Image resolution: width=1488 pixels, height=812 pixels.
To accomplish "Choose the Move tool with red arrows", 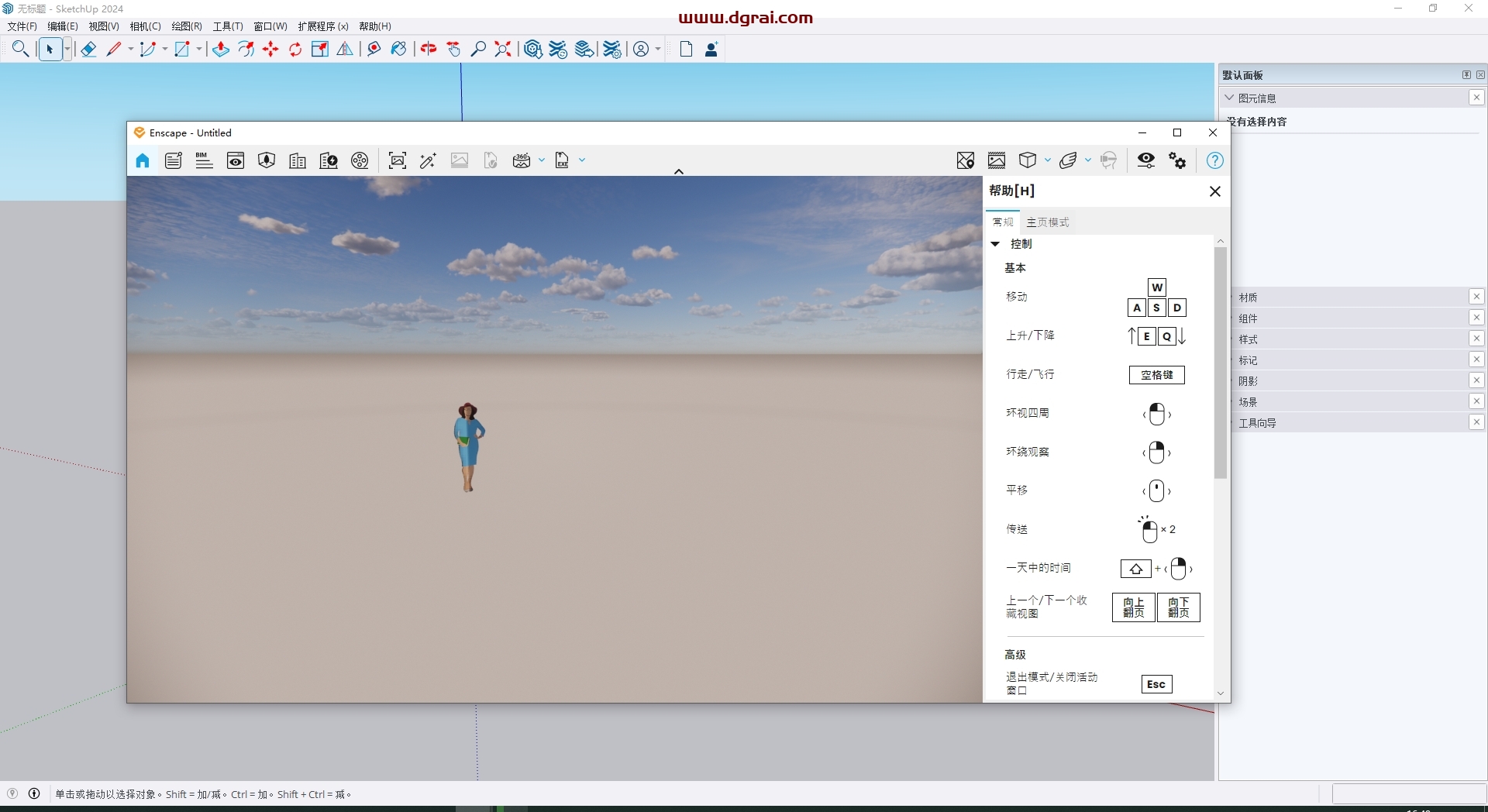I will 270,50.
